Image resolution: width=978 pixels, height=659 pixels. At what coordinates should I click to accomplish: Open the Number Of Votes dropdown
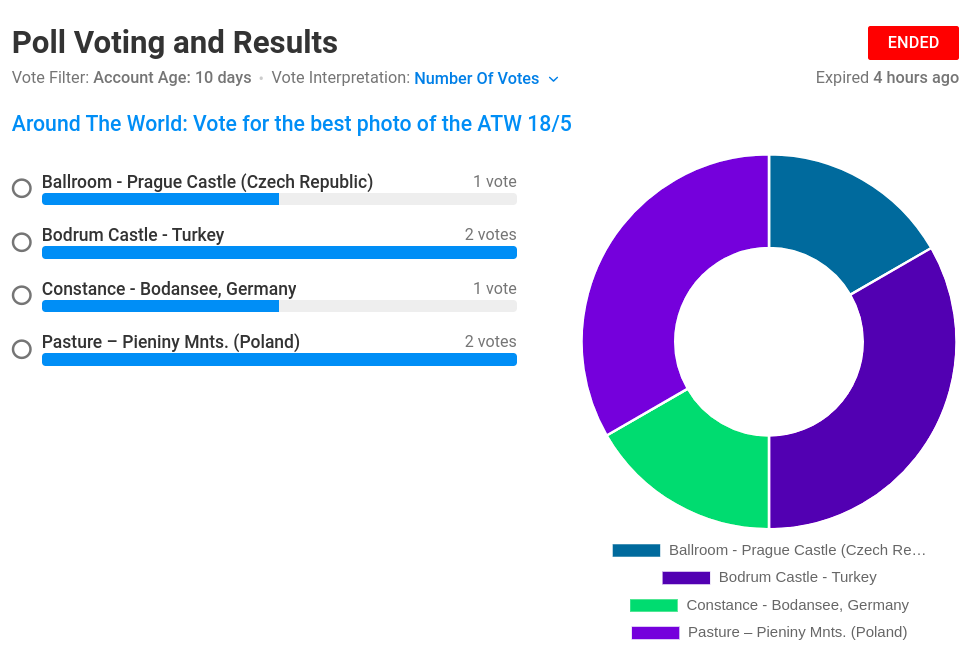coord(487,79)
